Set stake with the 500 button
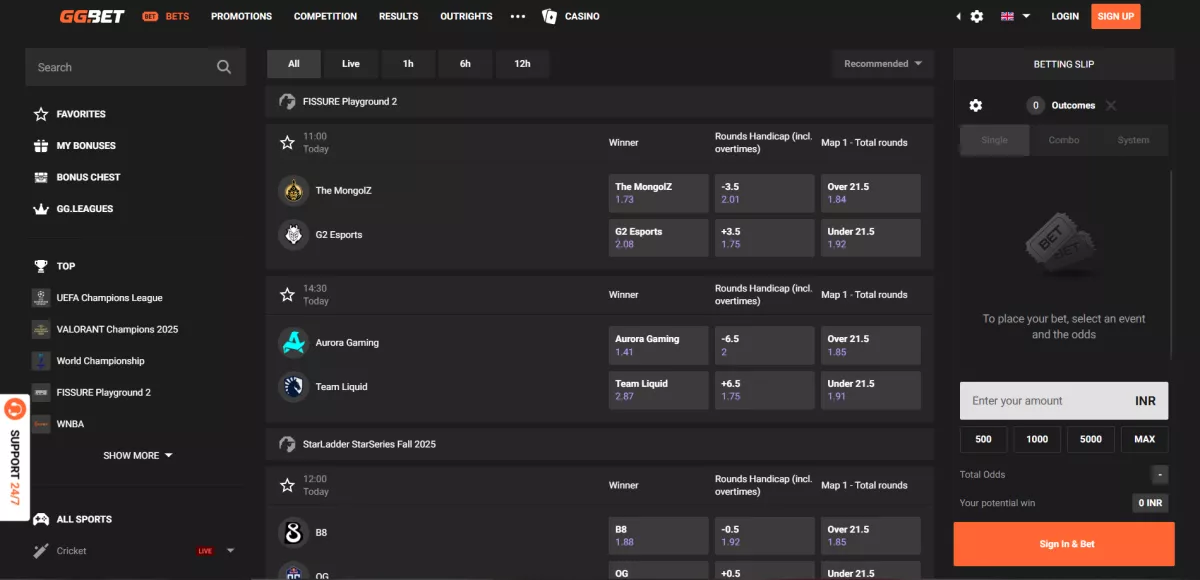 (x=983, y=439)
